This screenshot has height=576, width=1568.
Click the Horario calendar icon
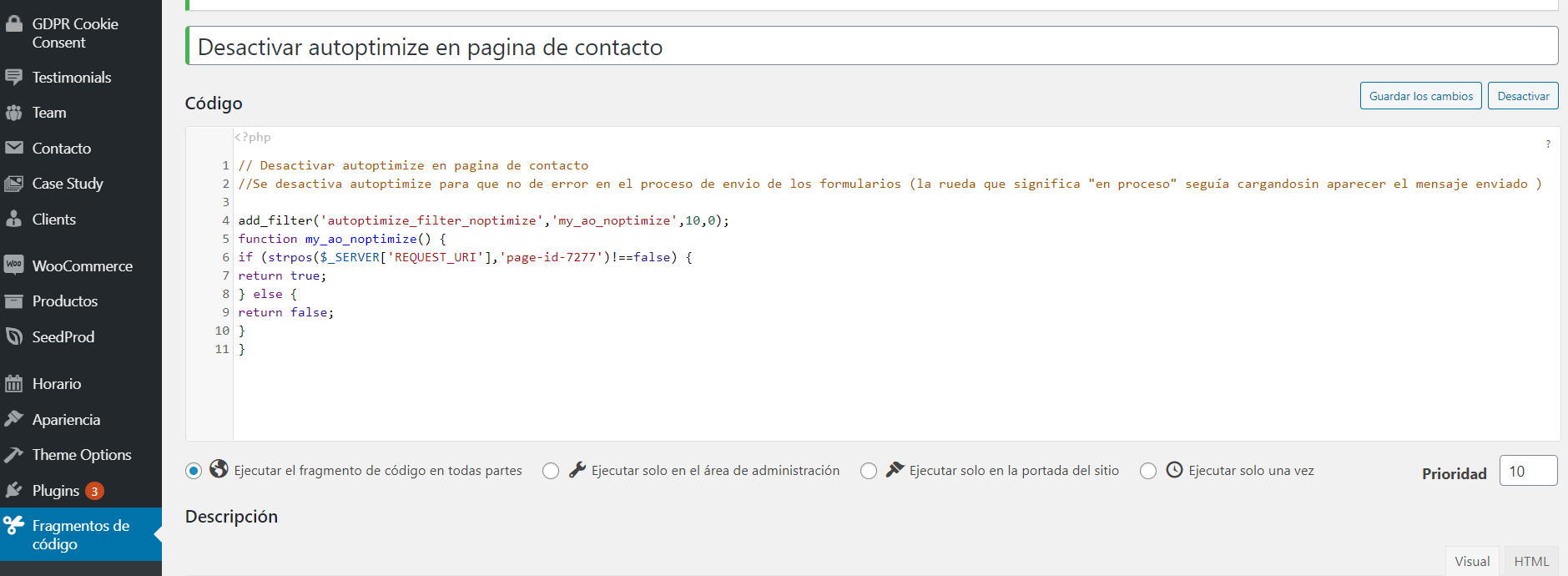click(x=14, y=384)
